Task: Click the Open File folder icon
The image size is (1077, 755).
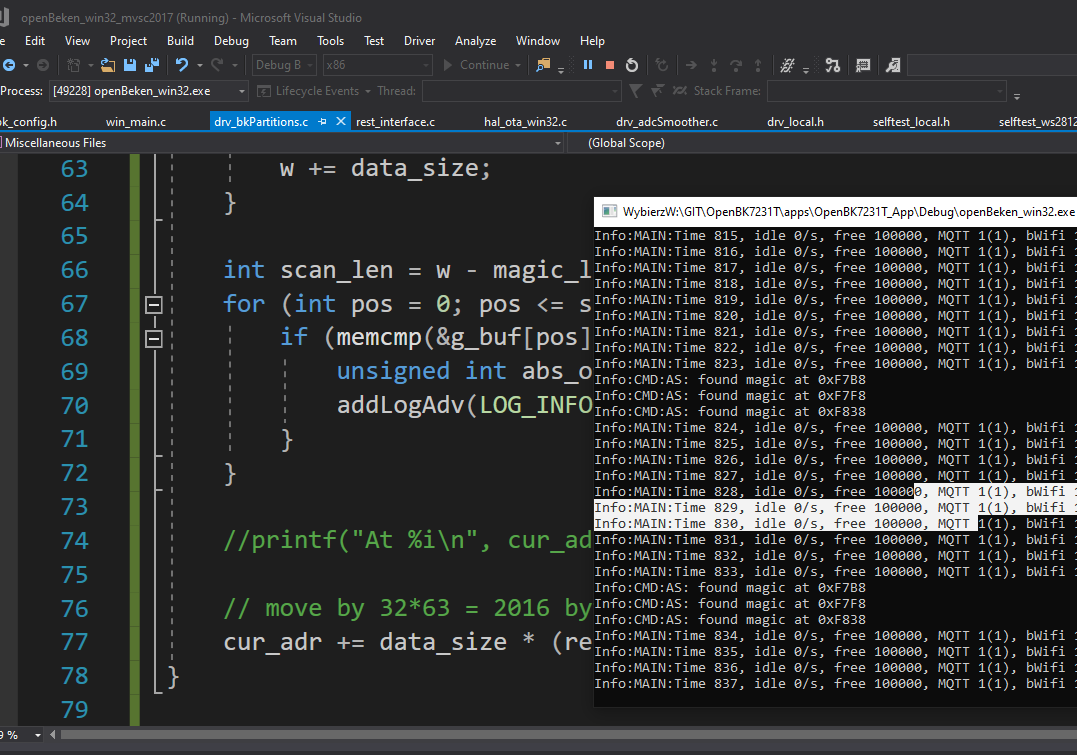Action: (x=108, y=65)
